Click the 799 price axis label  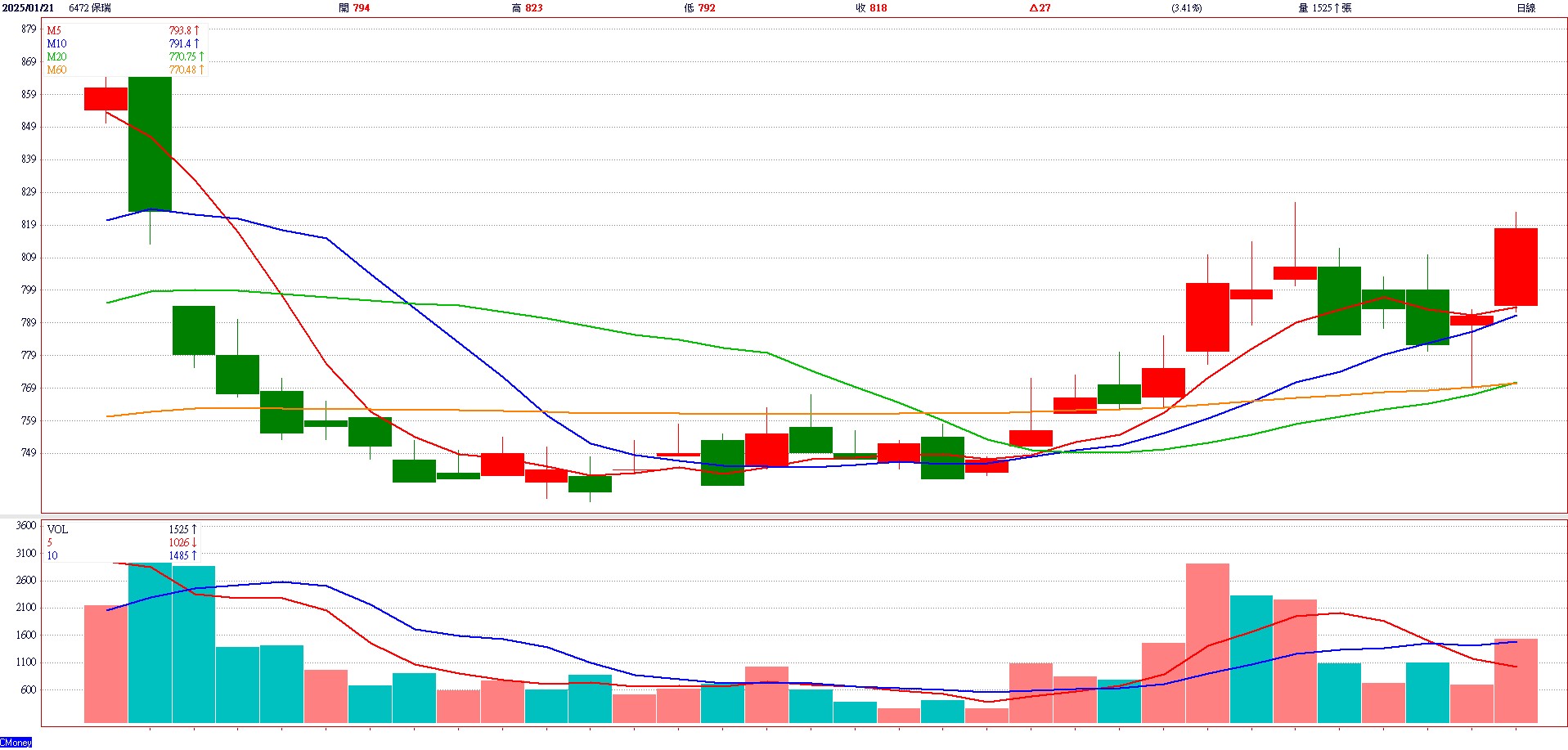coord(29,290)
